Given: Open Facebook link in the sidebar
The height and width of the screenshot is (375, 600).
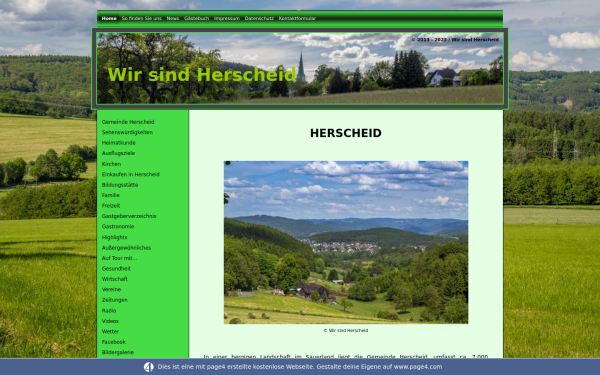Looking at the screenshot, I should point(114,342).
